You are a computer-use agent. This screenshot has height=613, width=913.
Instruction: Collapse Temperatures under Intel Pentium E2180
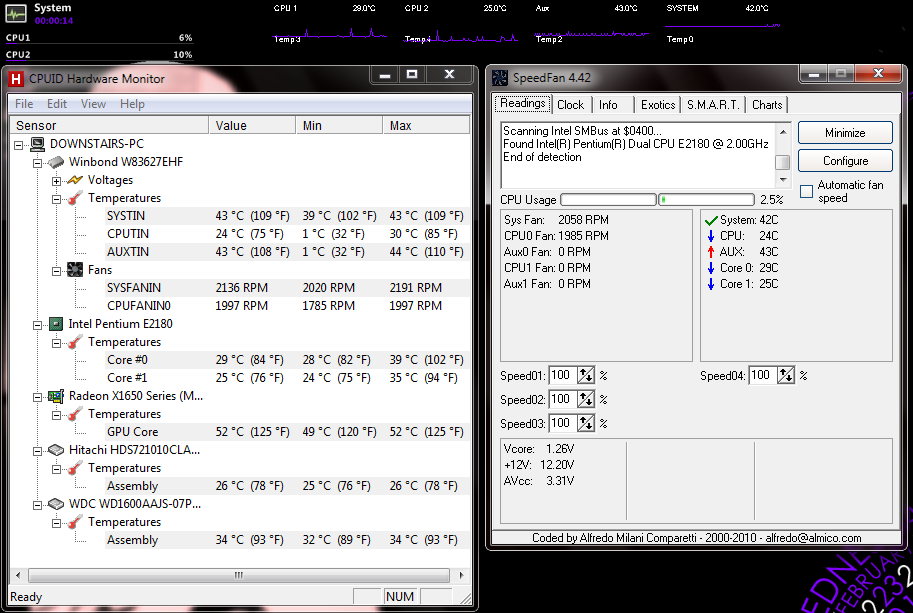pyautogui.click(x=56, y=343)
